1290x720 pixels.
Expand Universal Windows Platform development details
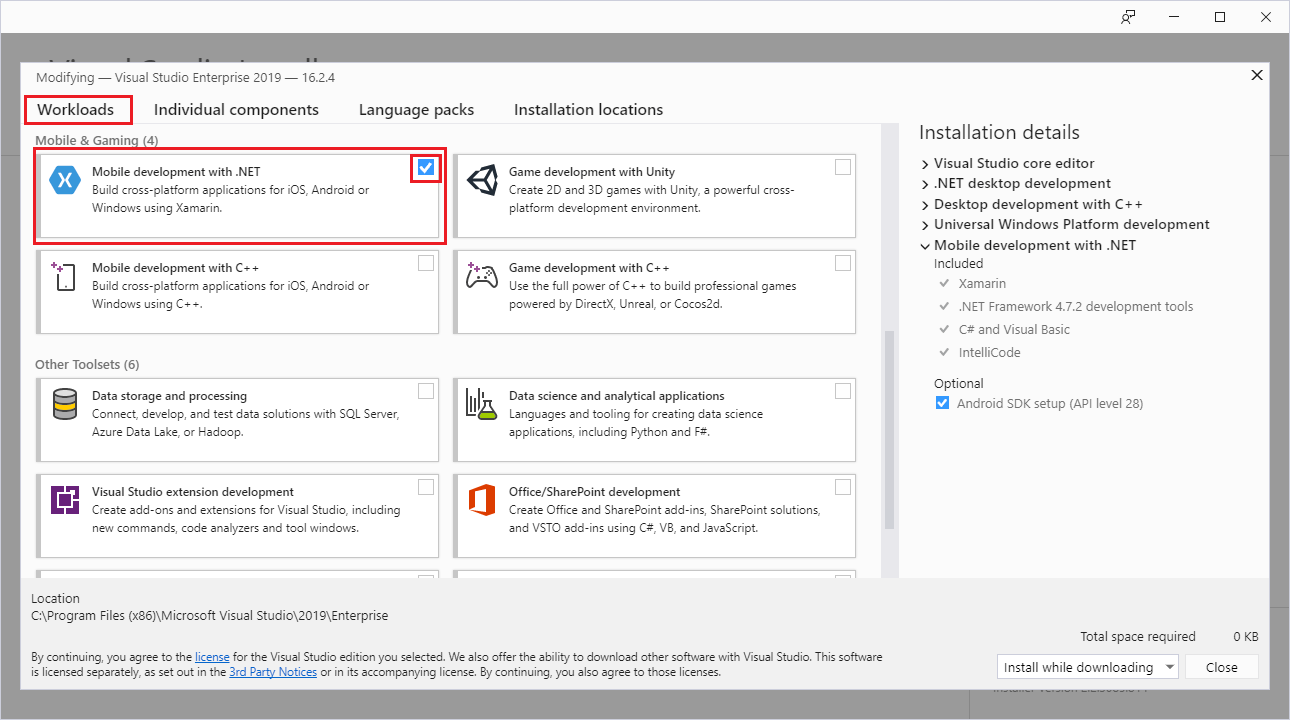925,225
